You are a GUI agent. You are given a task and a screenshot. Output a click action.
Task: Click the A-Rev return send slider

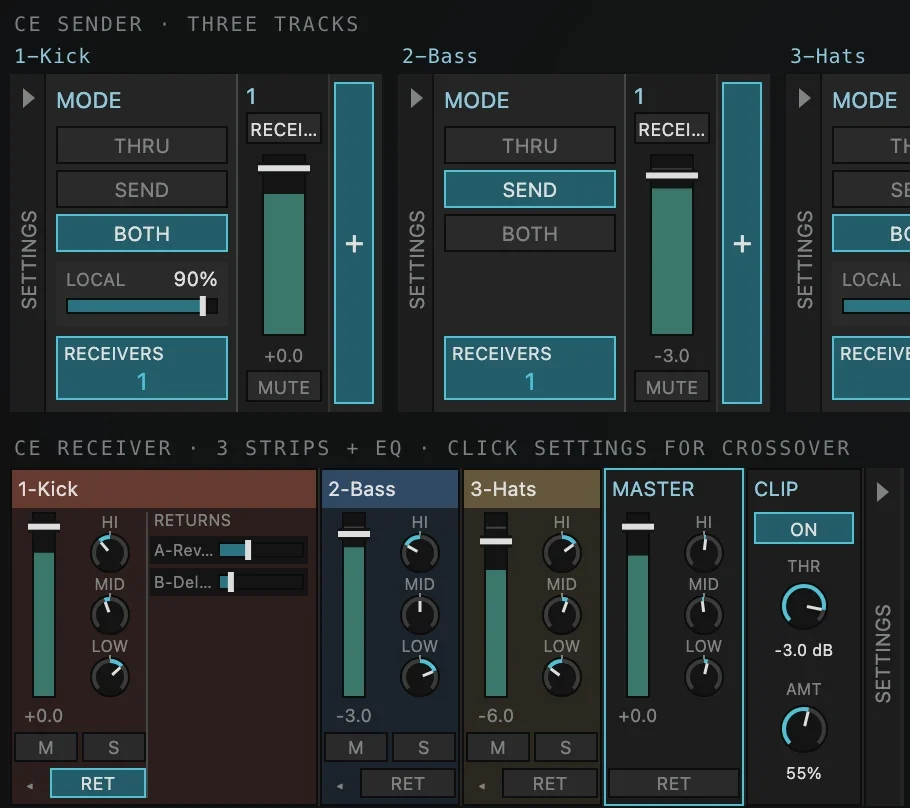click(262, 550)
